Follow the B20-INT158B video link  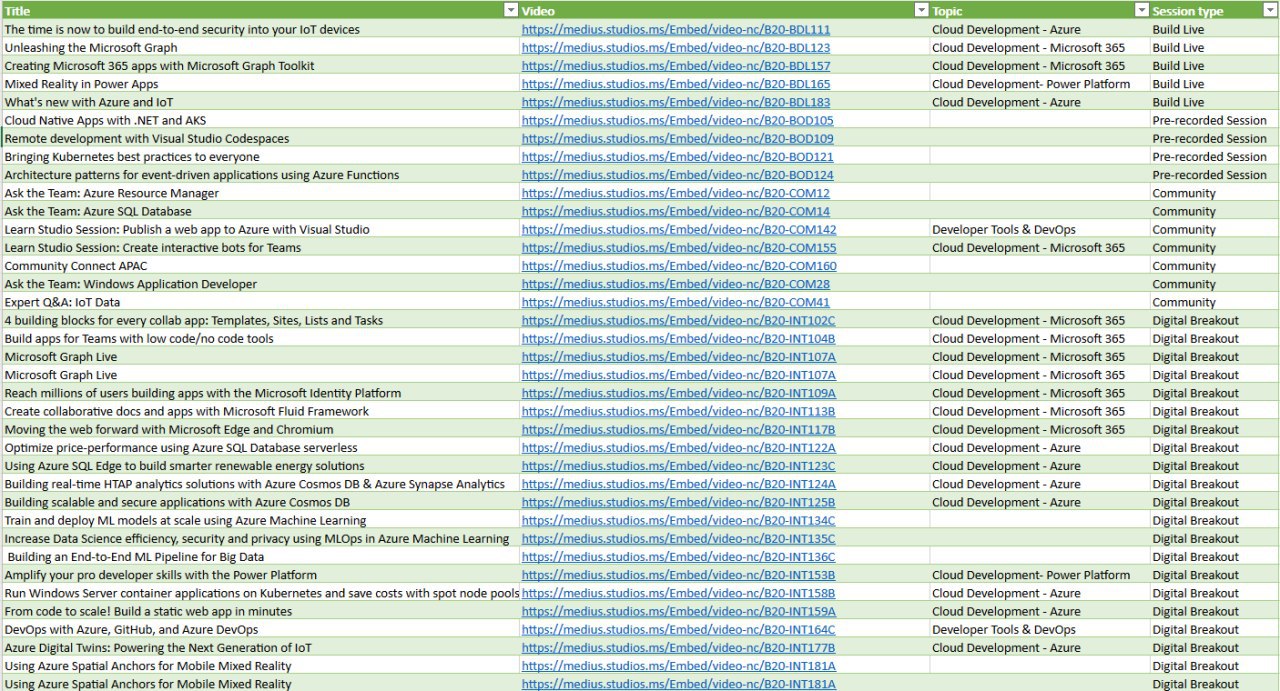[x=678, y=593]
